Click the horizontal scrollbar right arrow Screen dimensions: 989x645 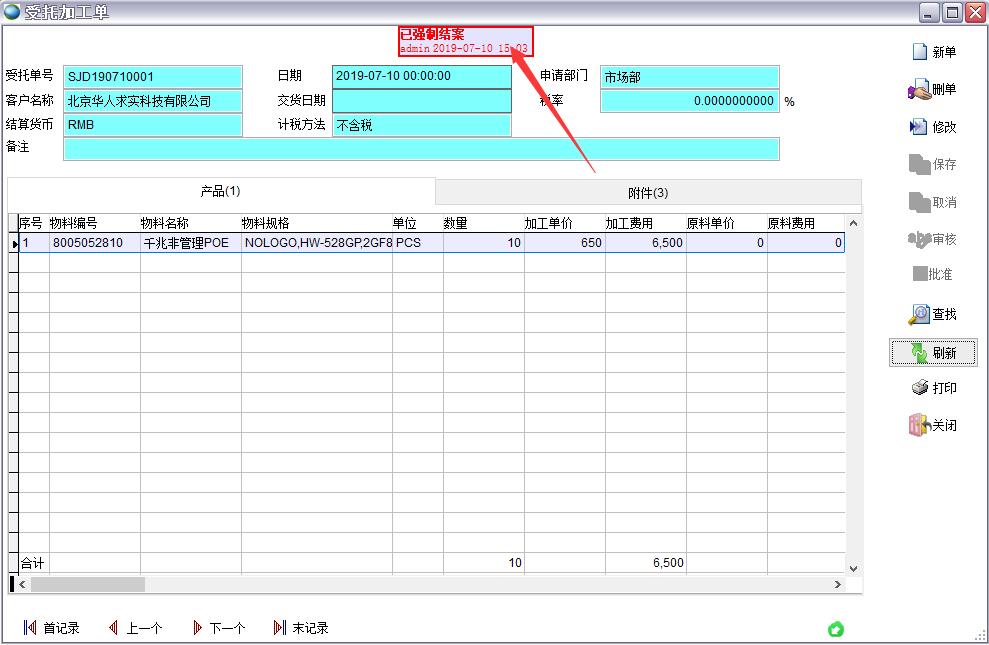pyautogui.click(x=838, y=584)
